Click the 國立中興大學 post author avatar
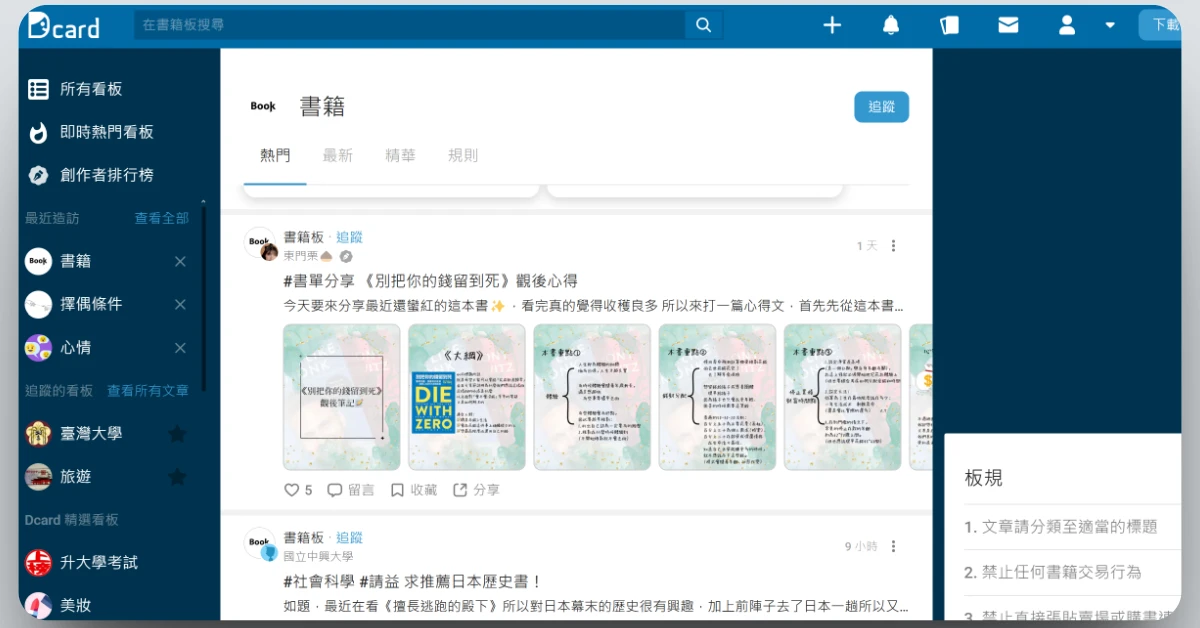1200x628 pixels. tap(261, 544)
